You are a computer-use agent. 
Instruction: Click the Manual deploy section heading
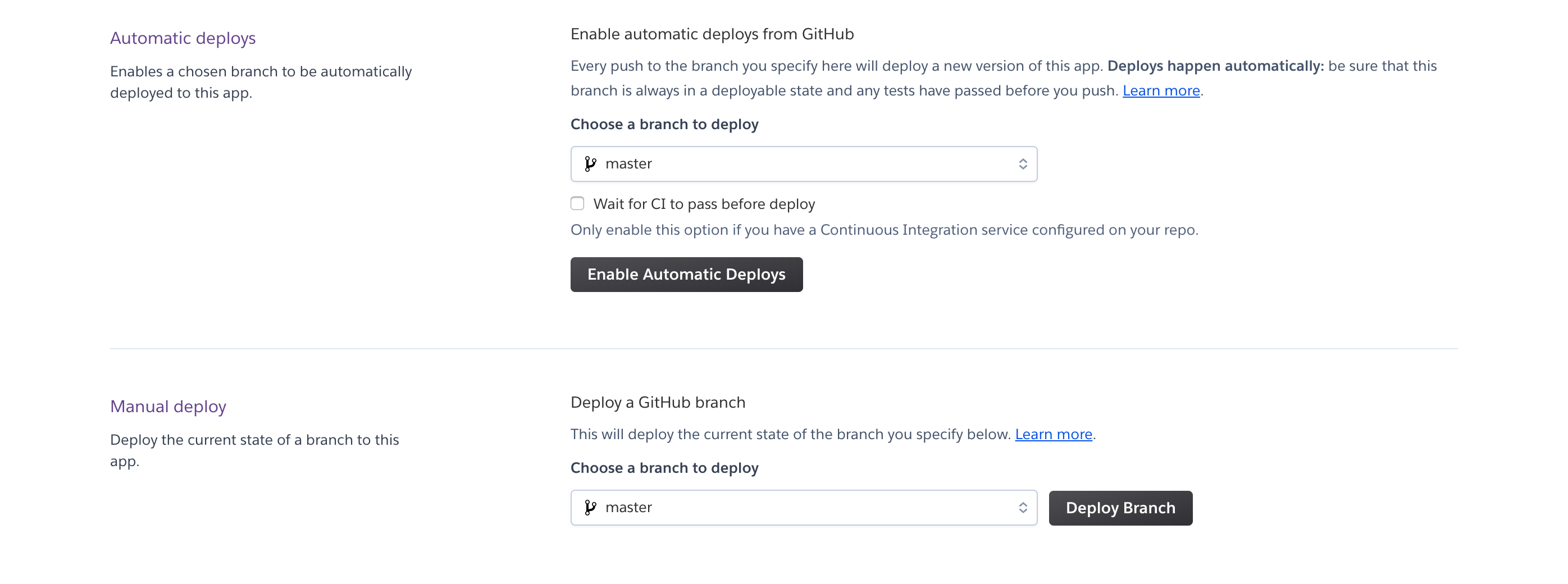tap(168, 407)
